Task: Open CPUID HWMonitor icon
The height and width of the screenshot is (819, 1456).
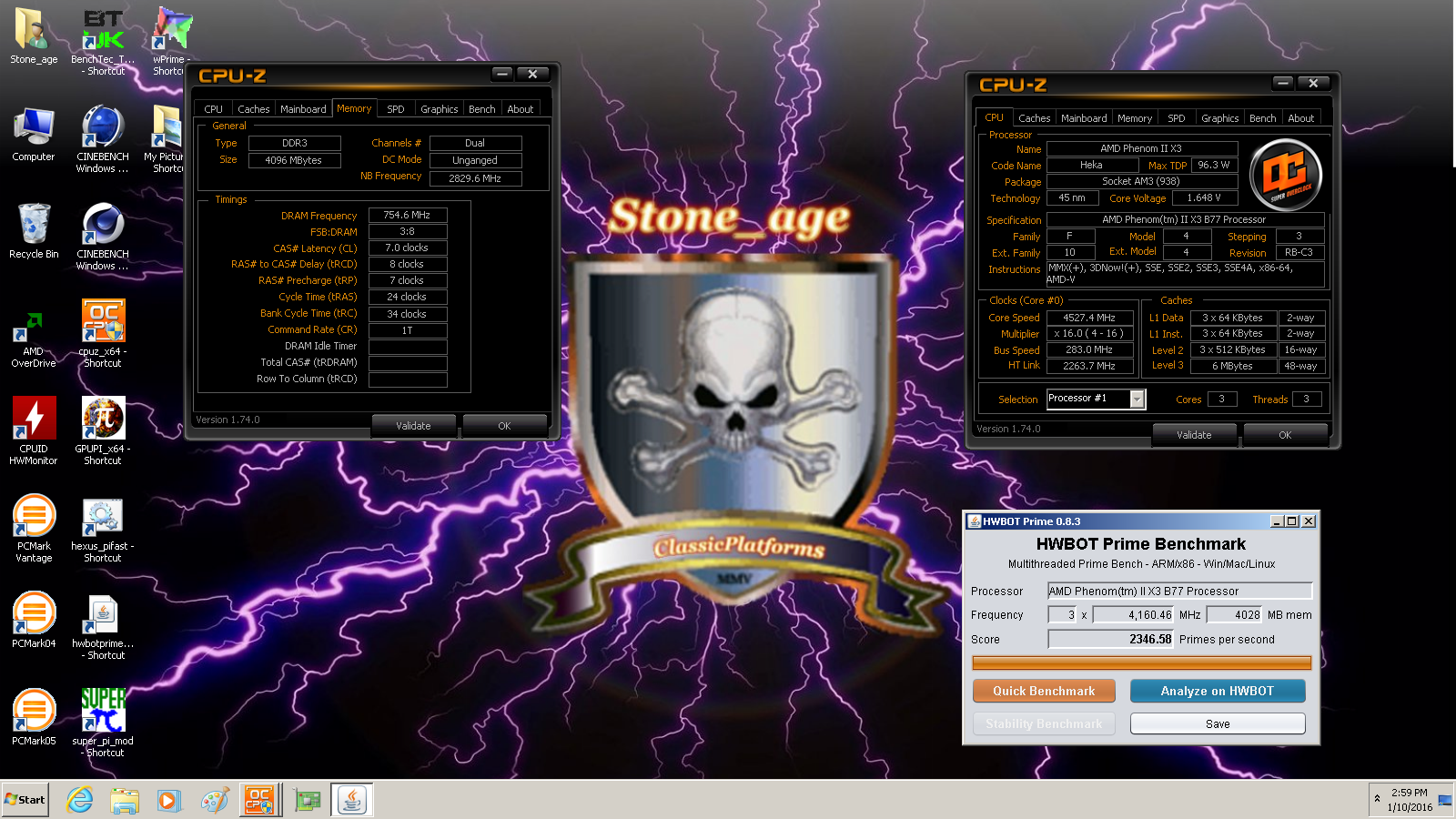Action: pos(34,430)
